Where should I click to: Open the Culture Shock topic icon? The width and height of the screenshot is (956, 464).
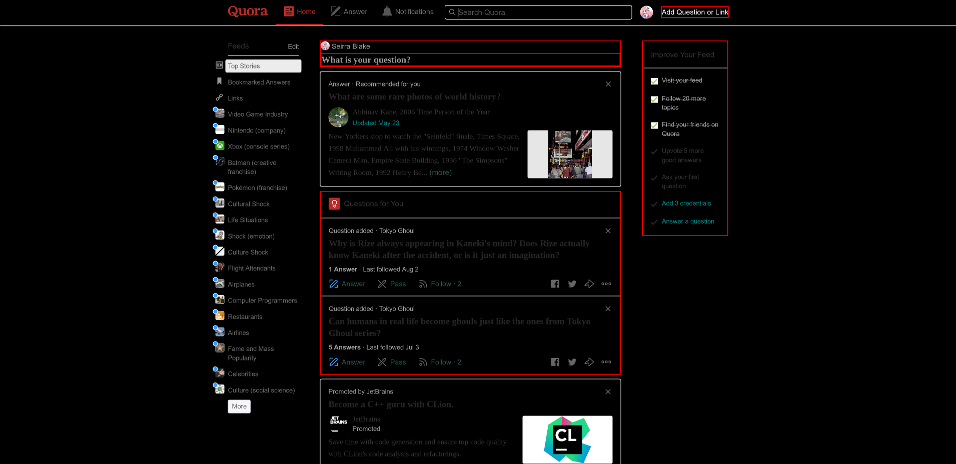[x=219, y=251]
